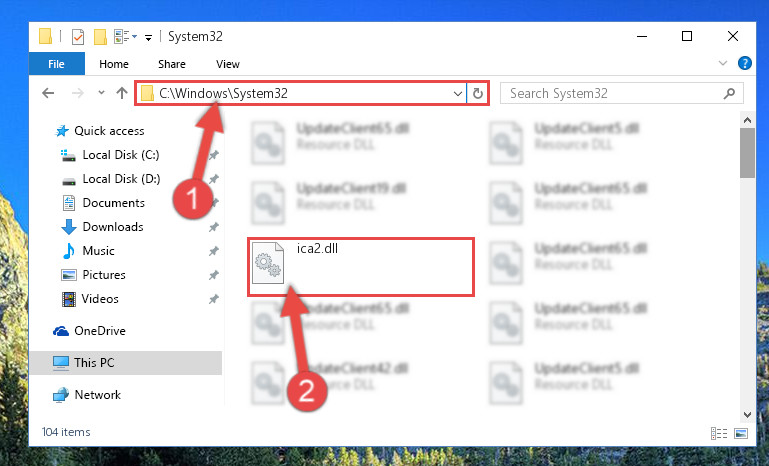The height and width of the screenshot is (466, 769).
Task: Open recent locations dropdown arrow
Action: pos(101,92)
